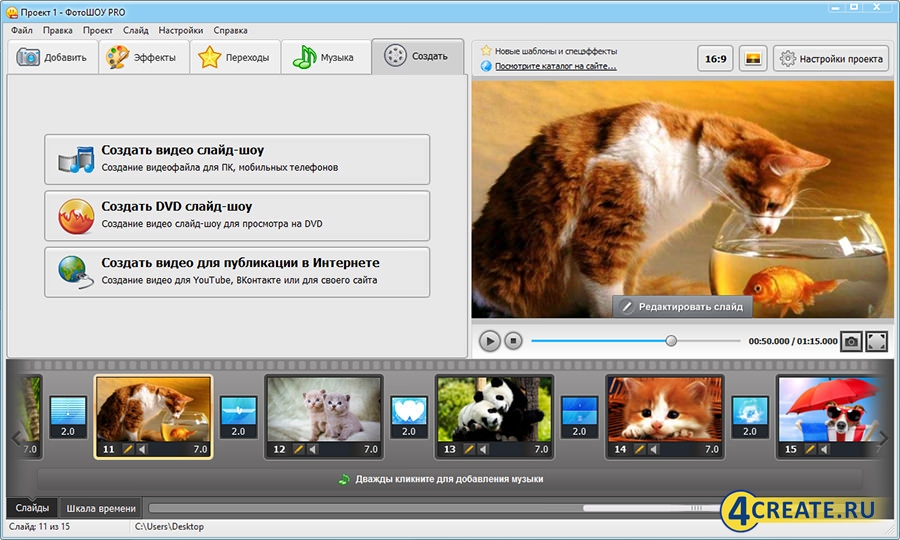The width and height of the screenshot is (900, 540).
Task: Click the path C:\Users\Desktop in status bar
Action: click(169, 527)
